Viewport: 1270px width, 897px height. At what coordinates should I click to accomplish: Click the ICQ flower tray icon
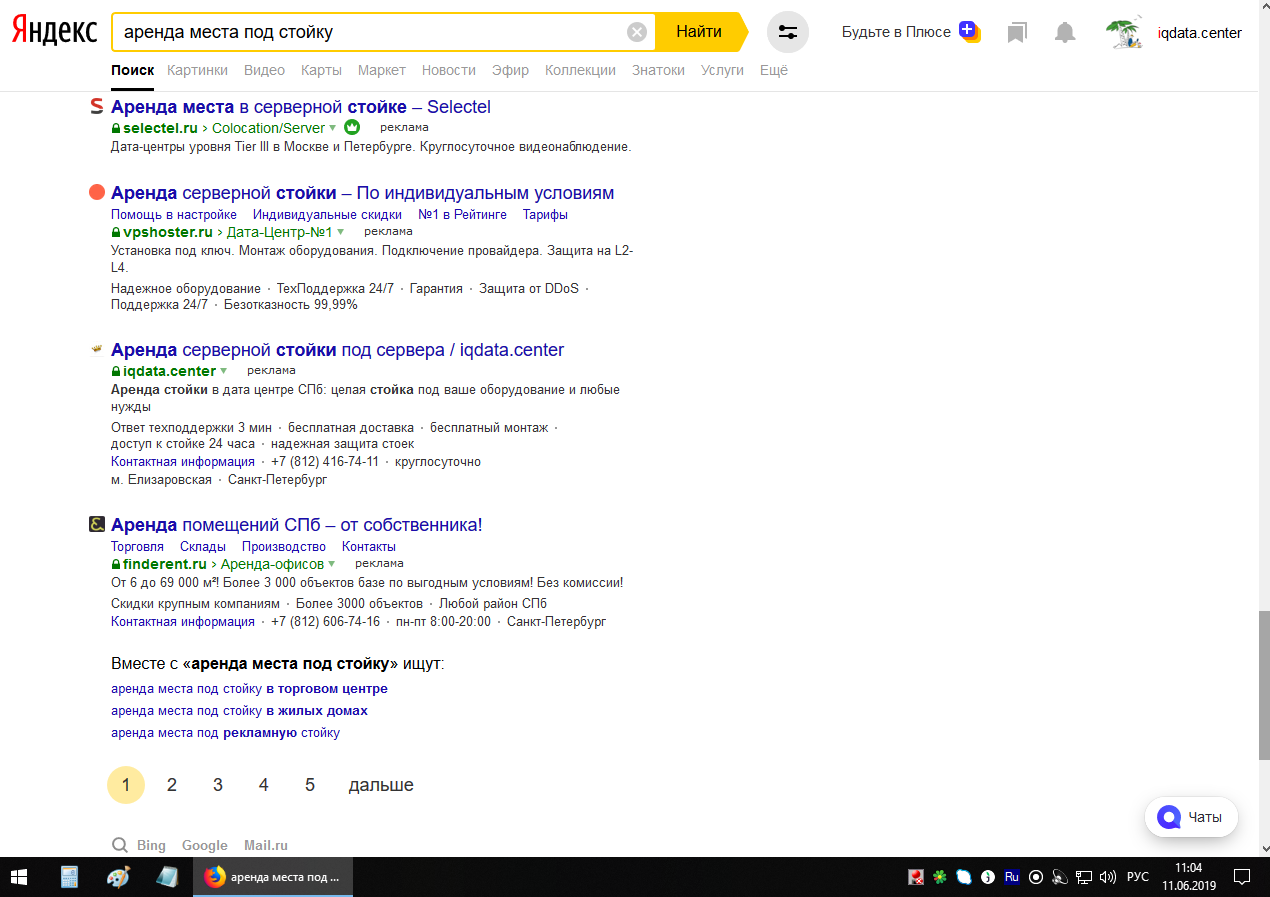pyautogui.click(x=940, y=877)
